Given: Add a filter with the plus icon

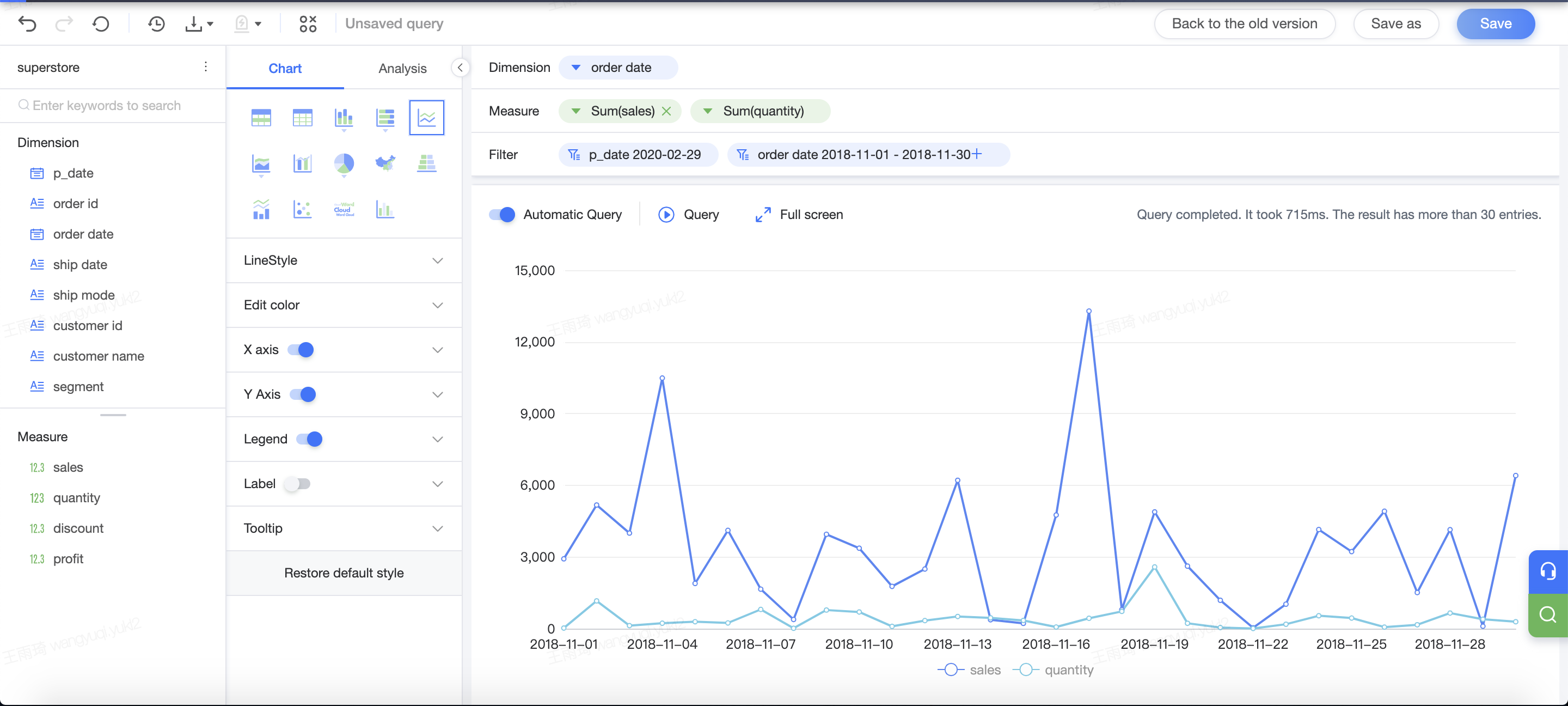Looking at the screenshot, I should tap(976, 154).
